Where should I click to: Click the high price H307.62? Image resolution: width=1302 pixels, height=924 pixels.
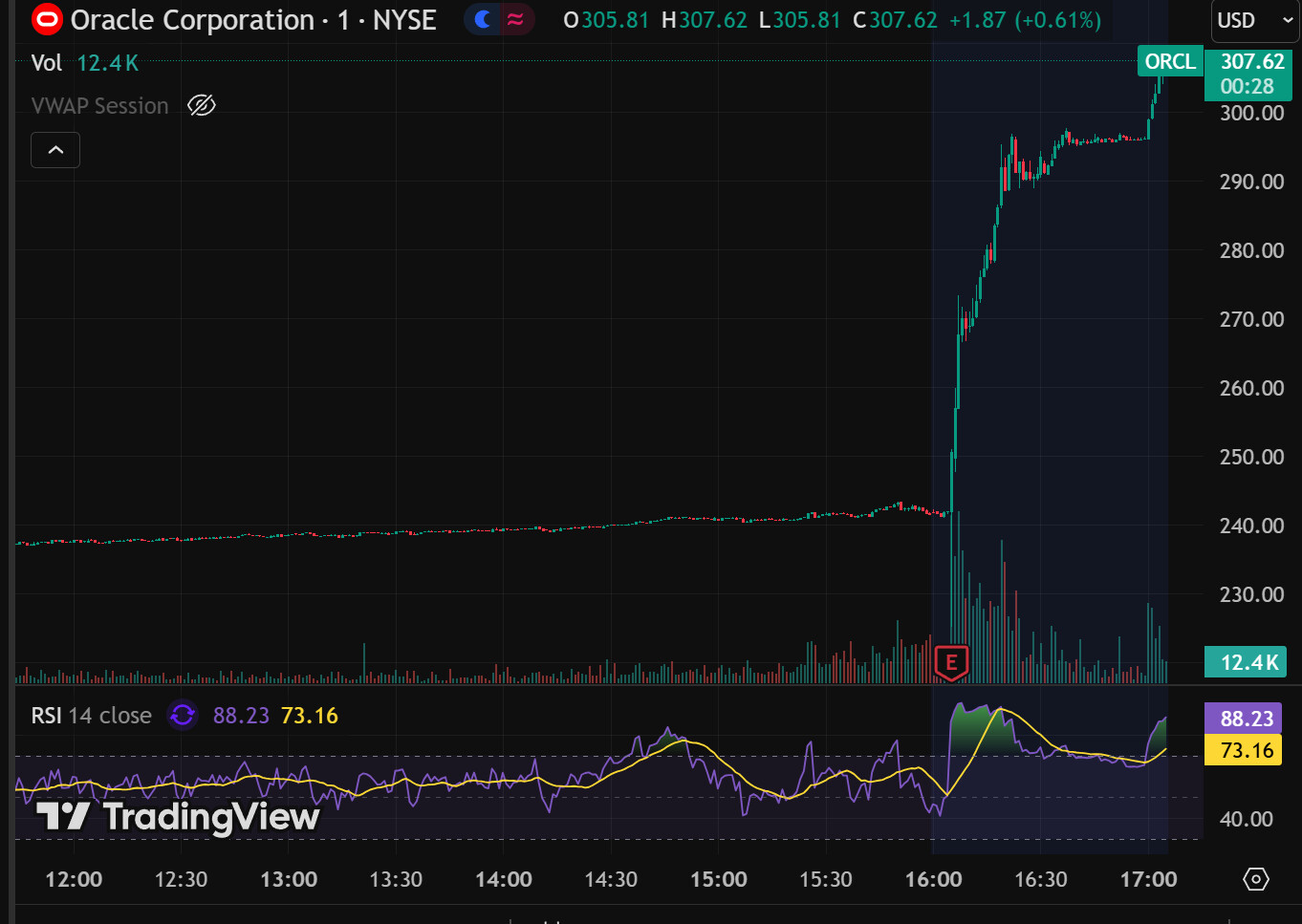pyautogui.click(x=705, y=20)
